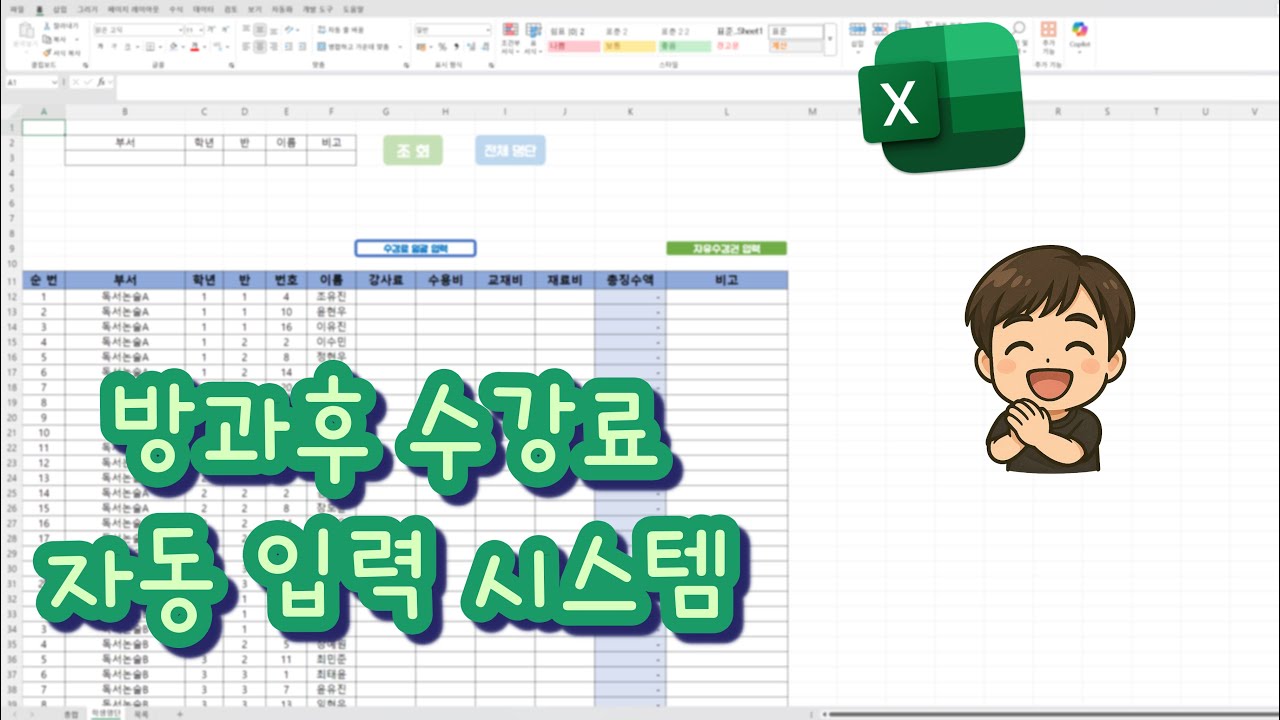This screenshot has height=720, width=1280.
Task: Toggle wrap text option
Action: [x=341, y=30]
